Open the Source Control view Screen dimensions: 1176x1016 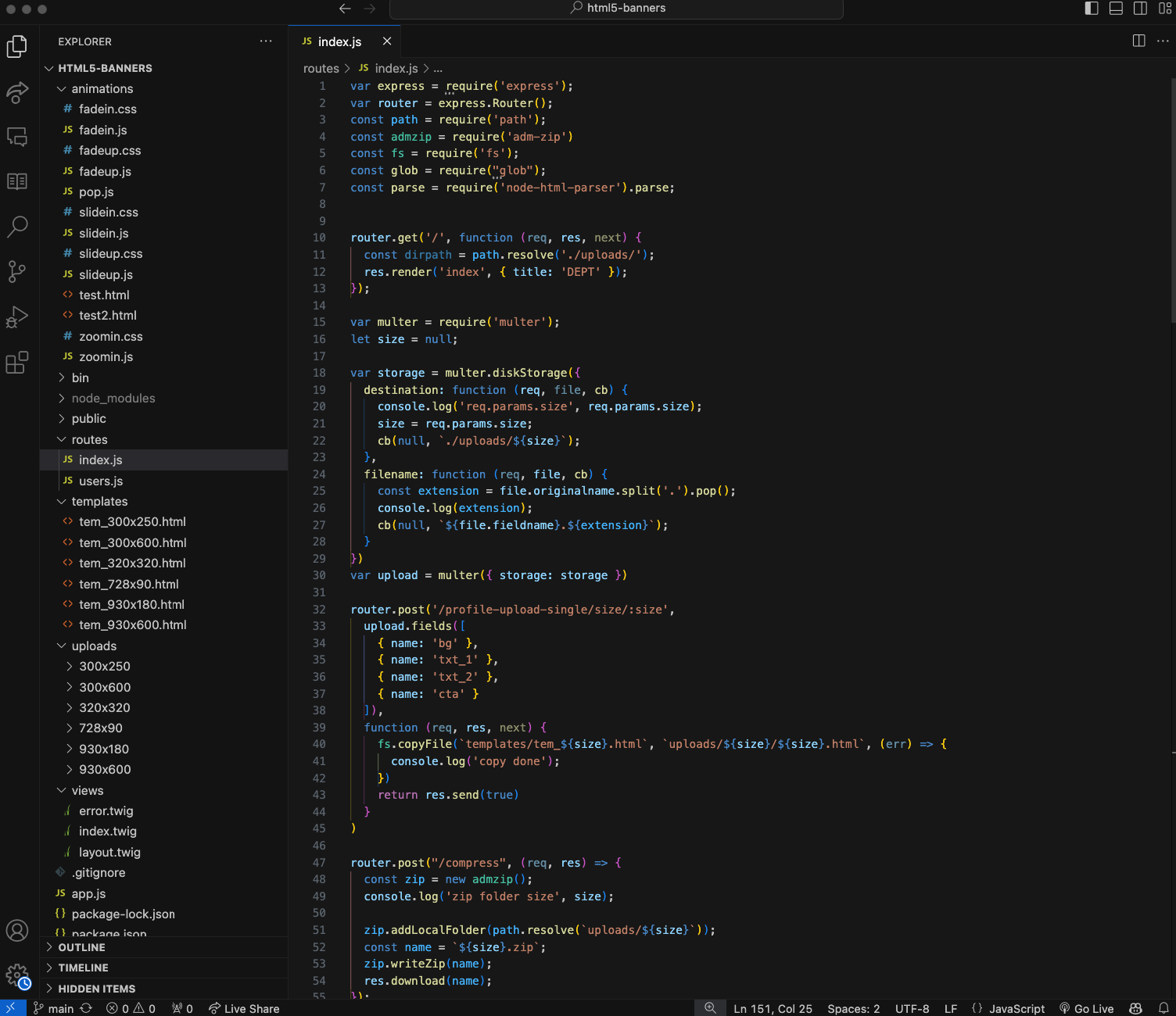click(17, 271)
